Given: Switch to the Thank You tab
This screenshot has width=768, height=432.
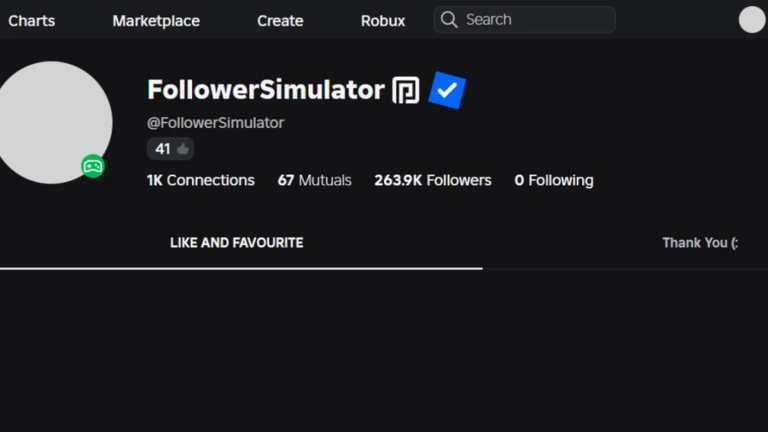Looking at the screenshot, I should click(x=700, y=242).
